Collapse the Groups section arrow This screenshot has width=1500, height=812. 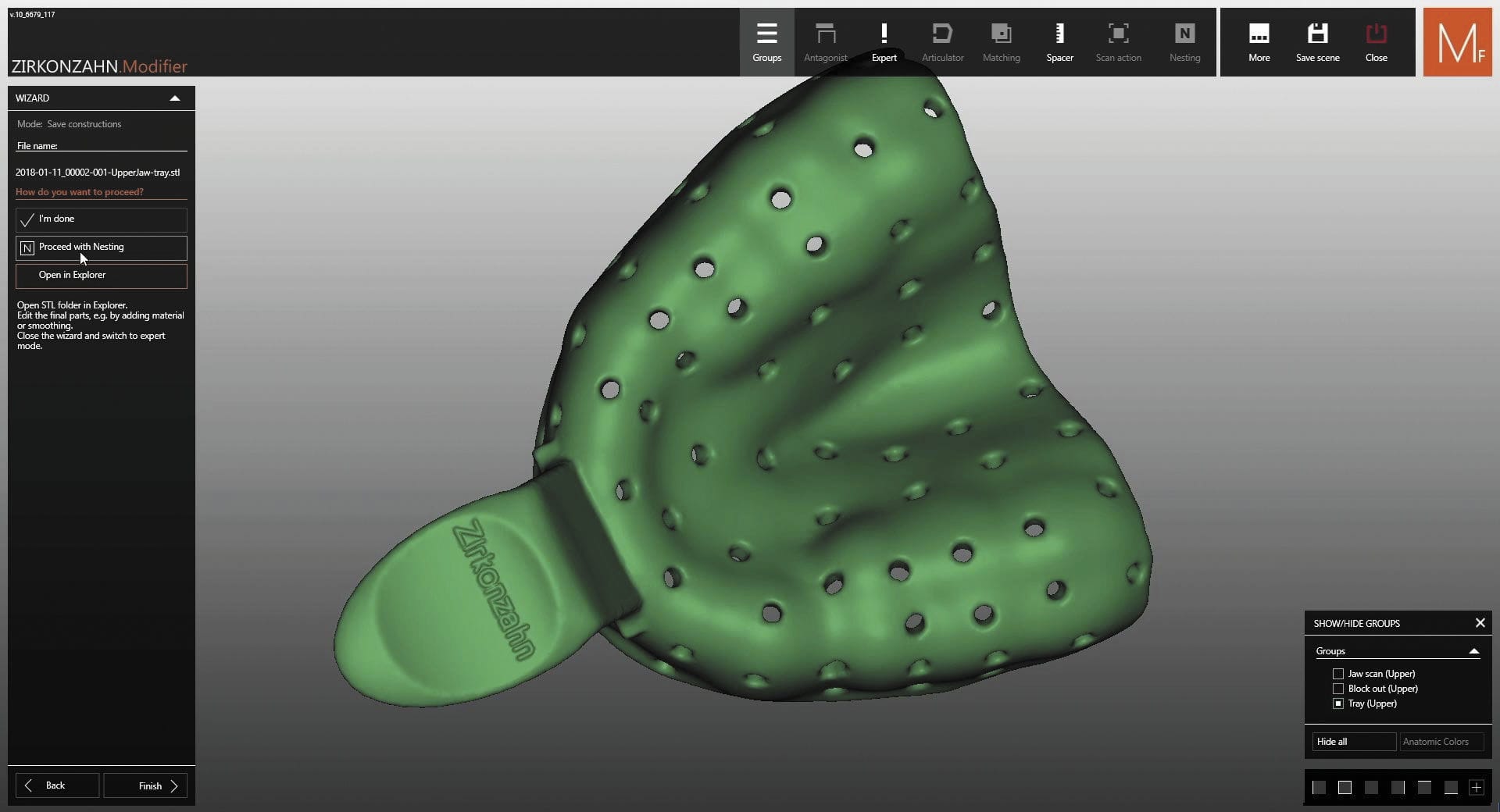[1473, 650]
